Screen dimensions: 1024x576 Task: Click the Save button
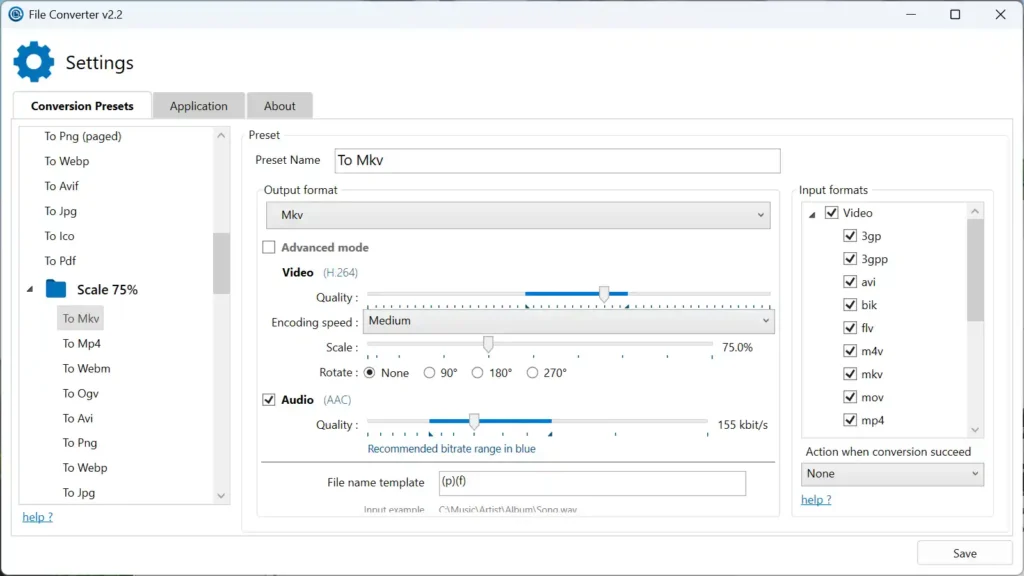(x=963, y=552)
